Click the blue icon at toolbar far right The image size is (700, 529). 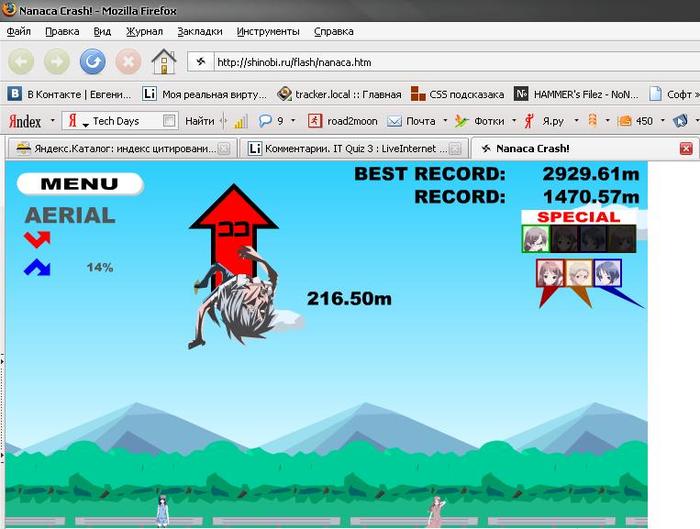(680, 121)
